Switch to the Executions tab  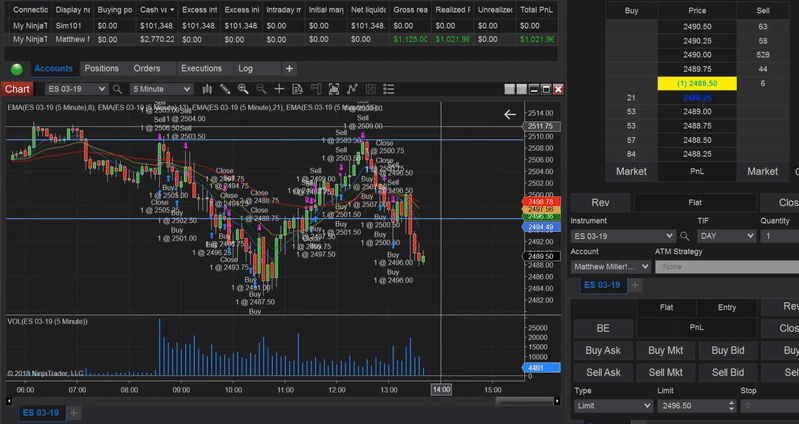tap(201, 68)
